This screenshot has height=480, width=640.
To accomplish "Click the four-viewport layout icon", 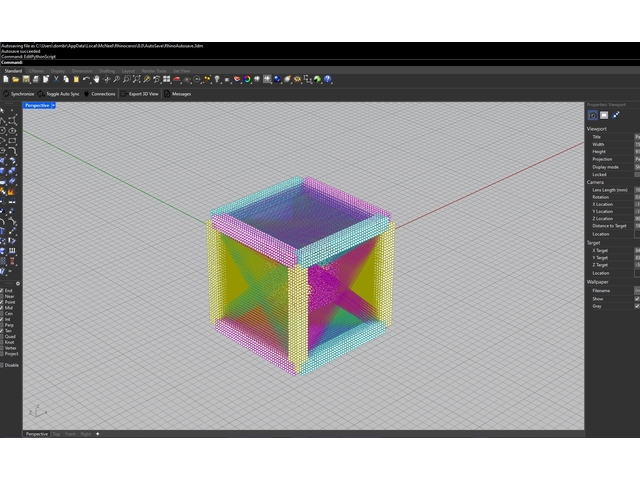I will tap(167, 79).
